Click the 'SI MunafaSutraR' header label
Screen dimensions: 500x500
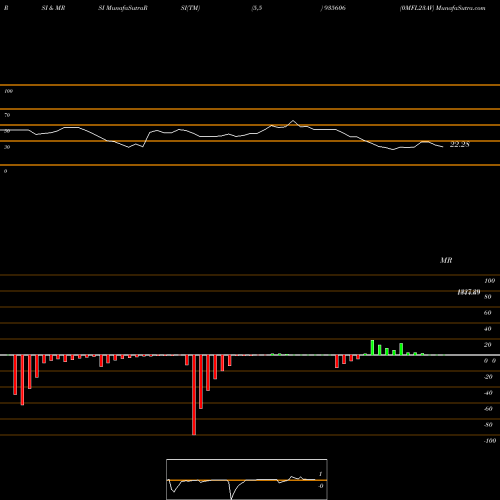click(x=123, y=8)
